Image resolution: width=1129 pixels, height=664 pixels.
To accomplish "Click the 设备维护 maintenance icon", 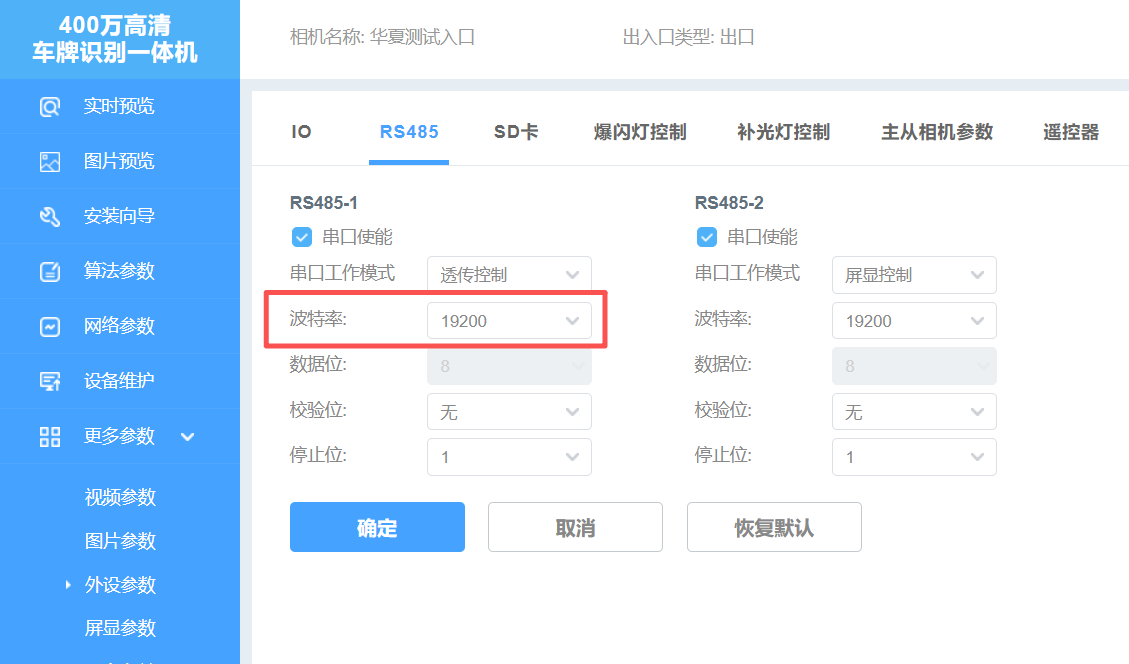I will tap(50, 381).
